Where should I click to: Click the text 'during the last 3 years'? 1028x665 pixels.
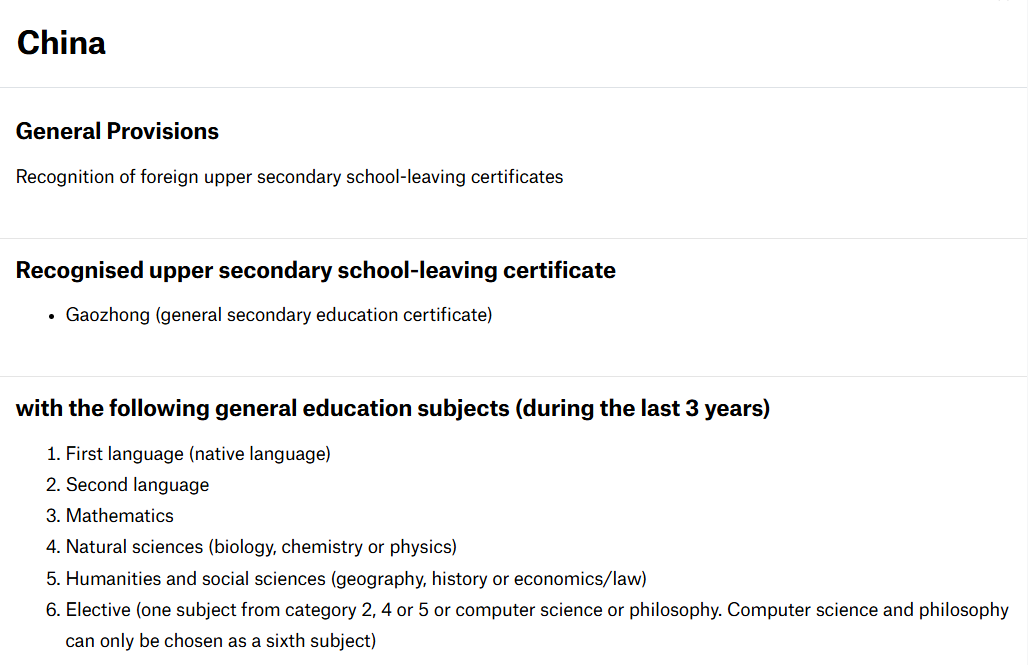tap(642, 408)
